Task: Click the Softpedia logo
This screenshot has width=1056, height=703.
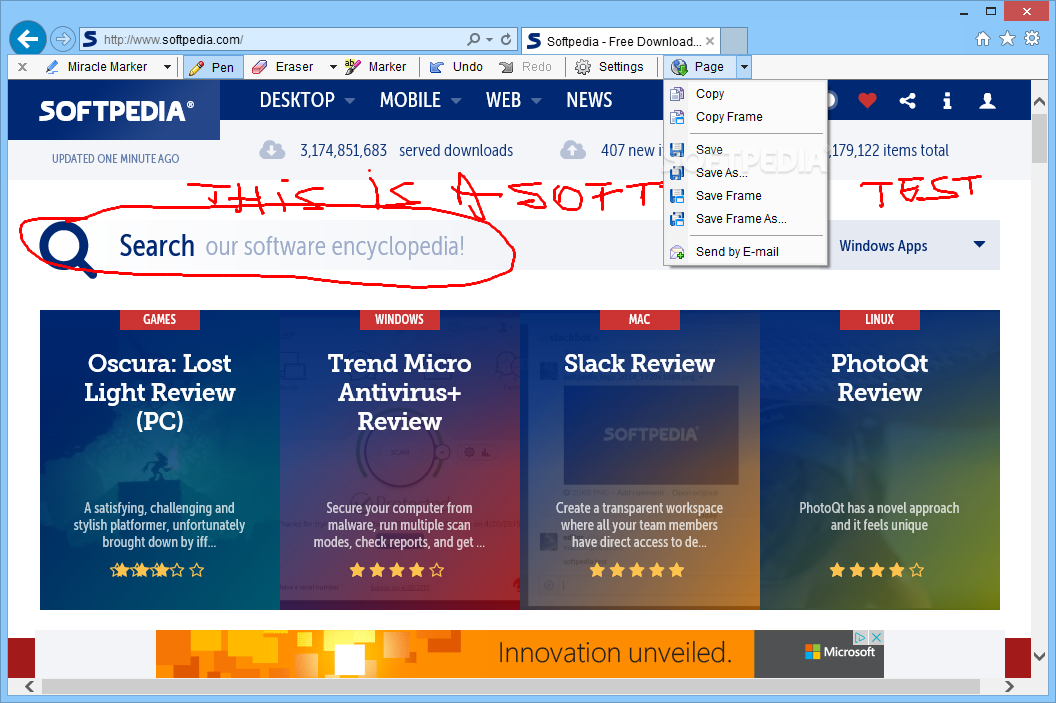Action: pyautogui.click(x=117, y=110)
